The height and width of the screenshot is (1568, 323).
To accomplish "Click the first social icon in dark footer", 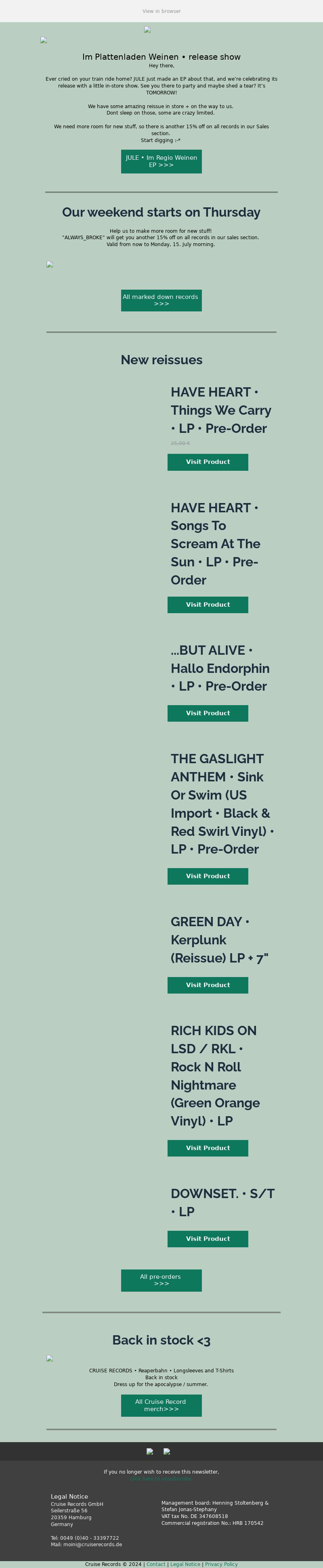I will pos(150,1451).
